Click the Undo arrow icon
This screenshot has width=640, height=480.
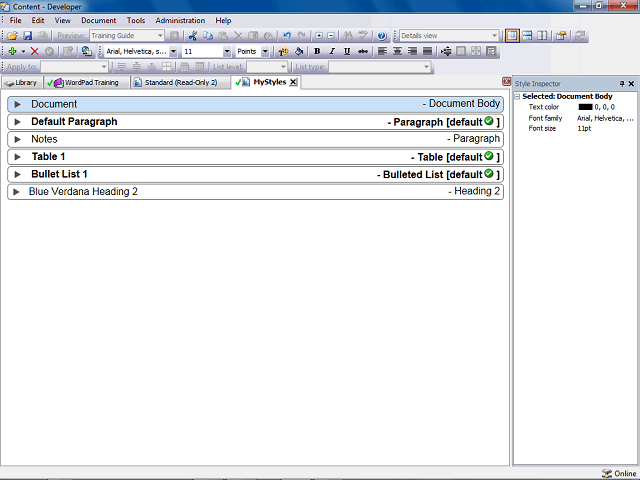click(x=287, y=36)
